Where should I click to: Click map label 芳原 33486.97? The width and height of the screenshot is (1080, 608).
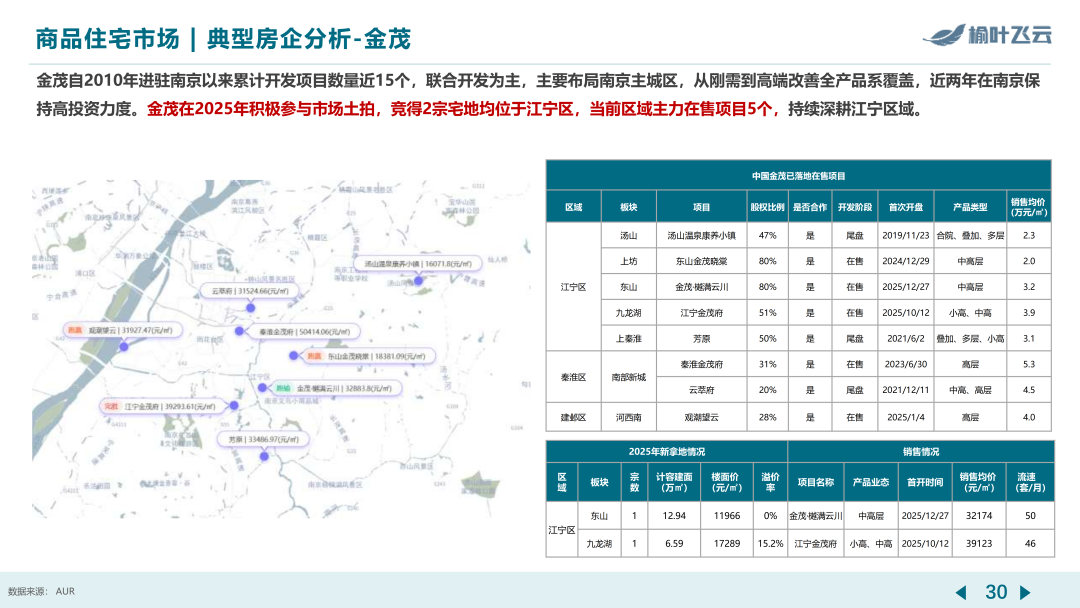[x=263, y=439]
